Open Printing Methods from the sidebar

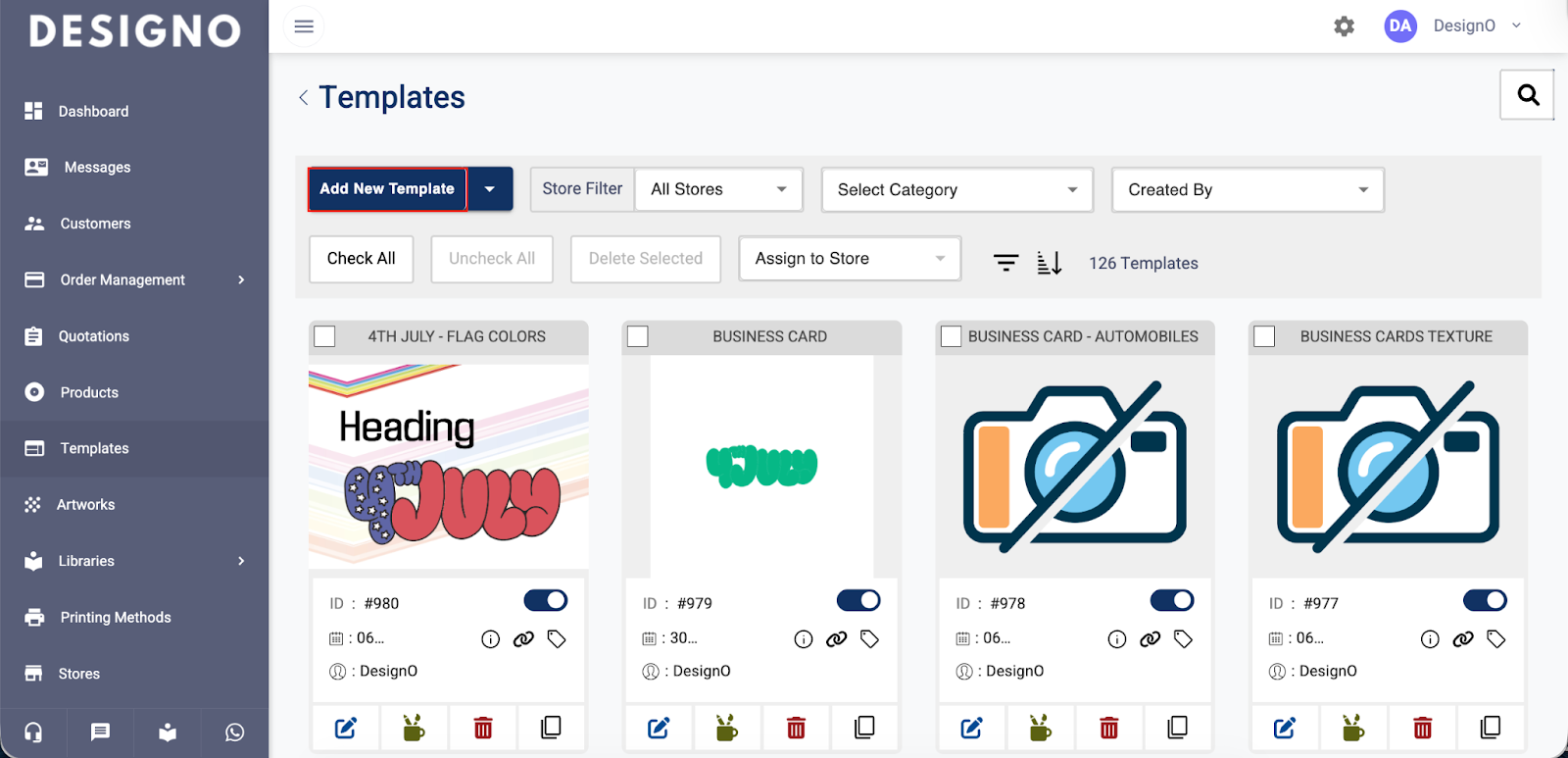point(115,618)
